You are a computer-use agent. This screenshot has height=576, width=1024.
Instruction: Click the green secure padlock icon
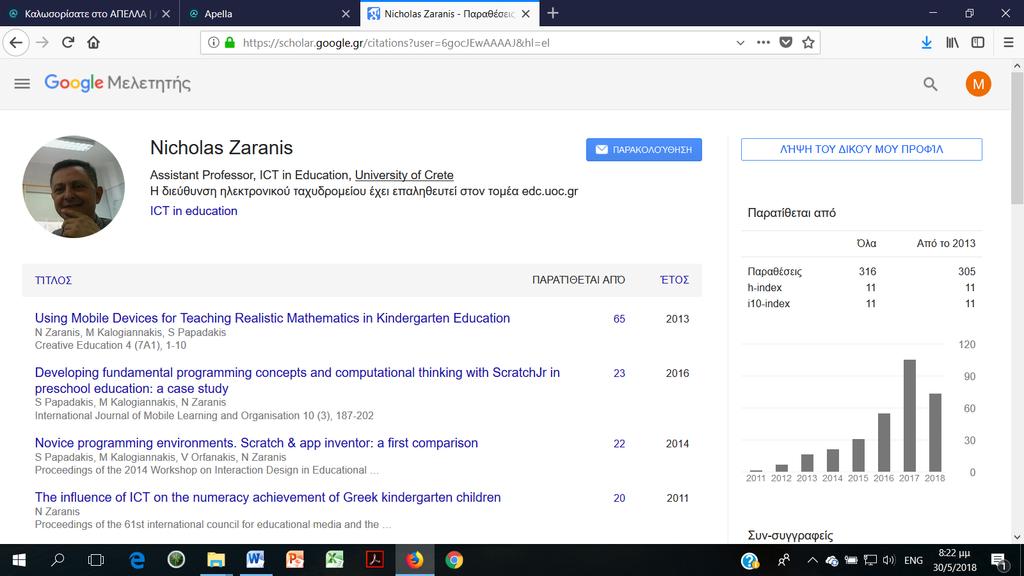point(229,42)
